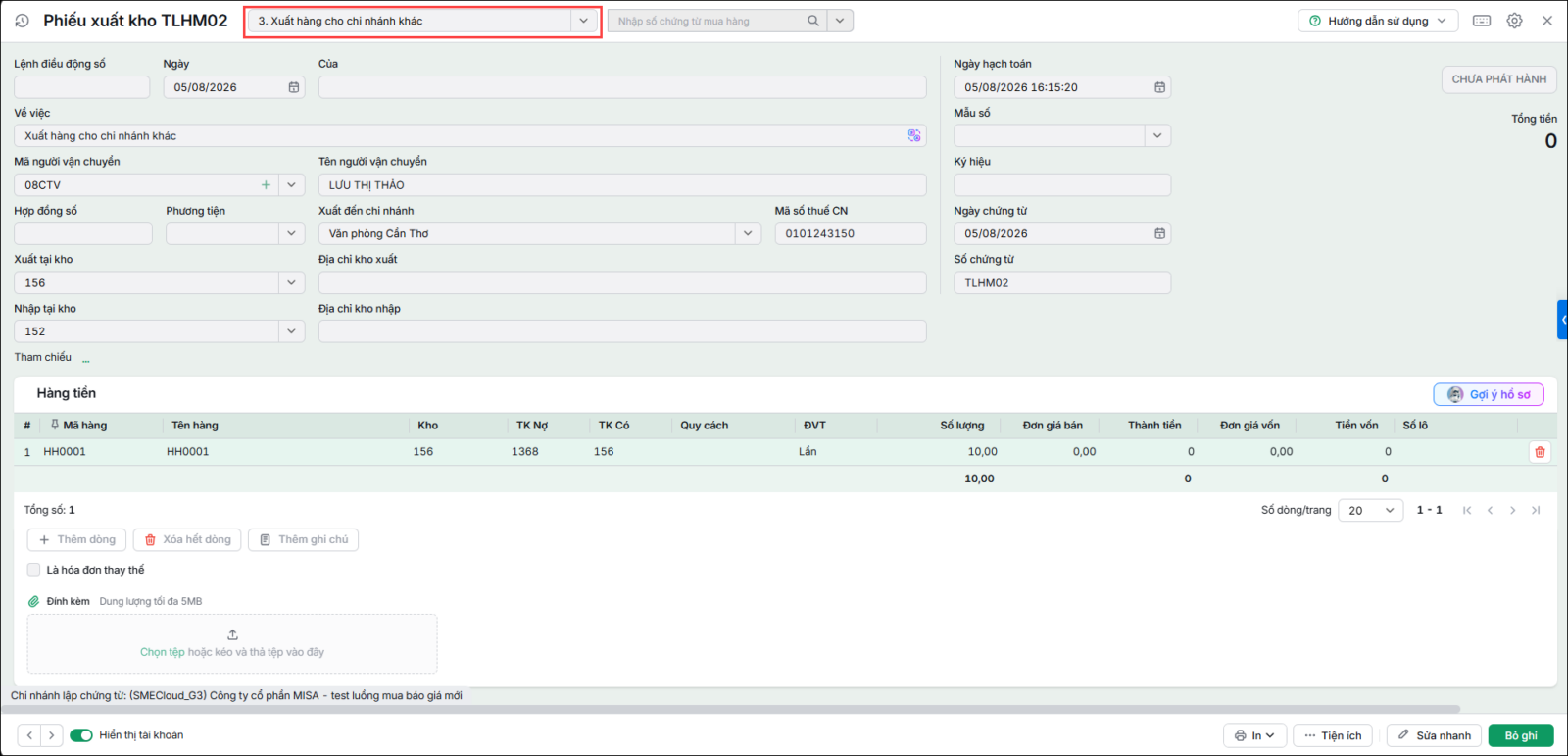Click the green Bỏ ghi button
Image resolution: width=1568 pixels, height=756 pixels.
tap(1521, 735)
